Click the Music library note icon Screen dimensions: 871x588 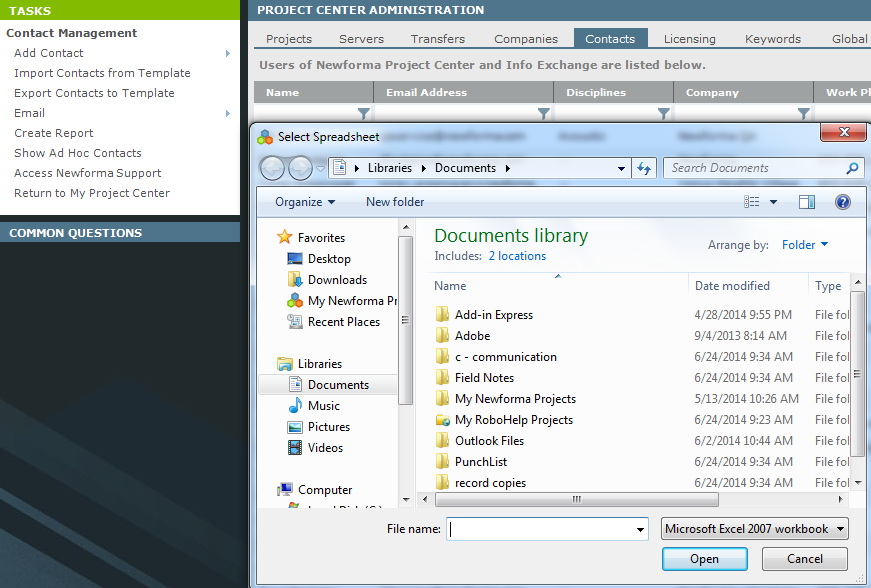pos(295,405)
